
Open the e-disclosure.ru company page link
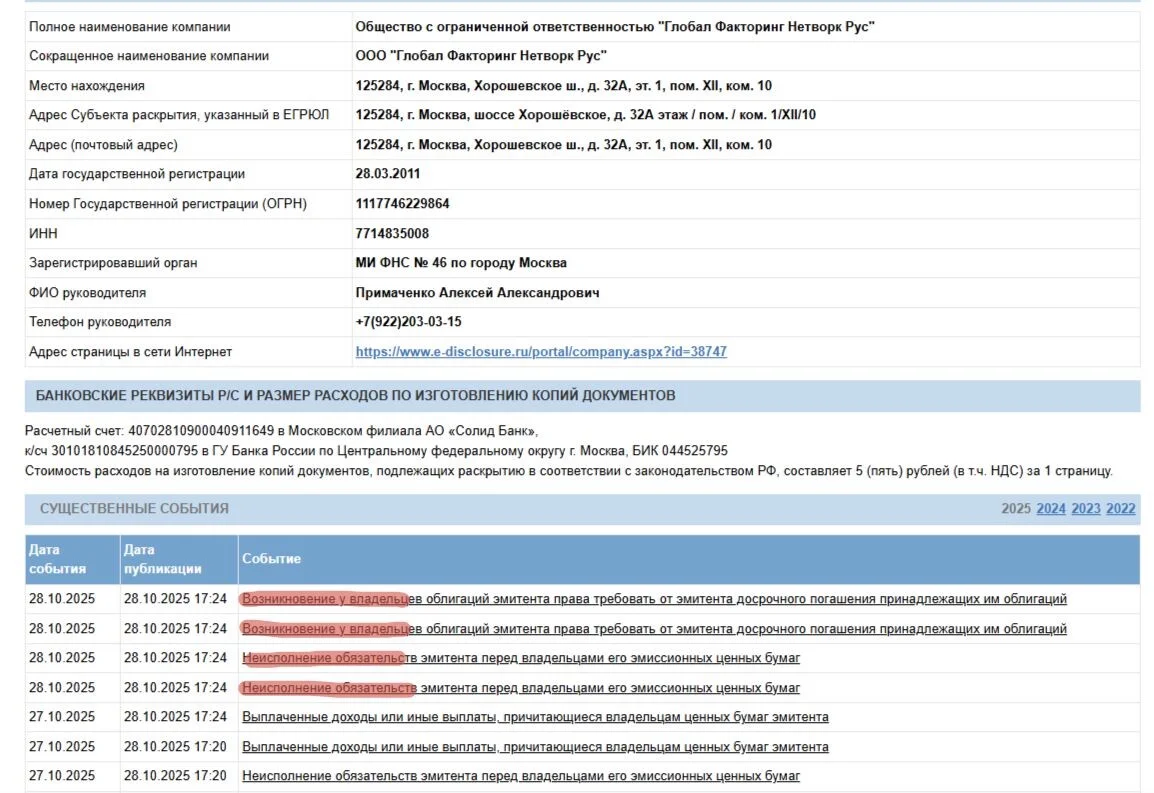[541, 351]
